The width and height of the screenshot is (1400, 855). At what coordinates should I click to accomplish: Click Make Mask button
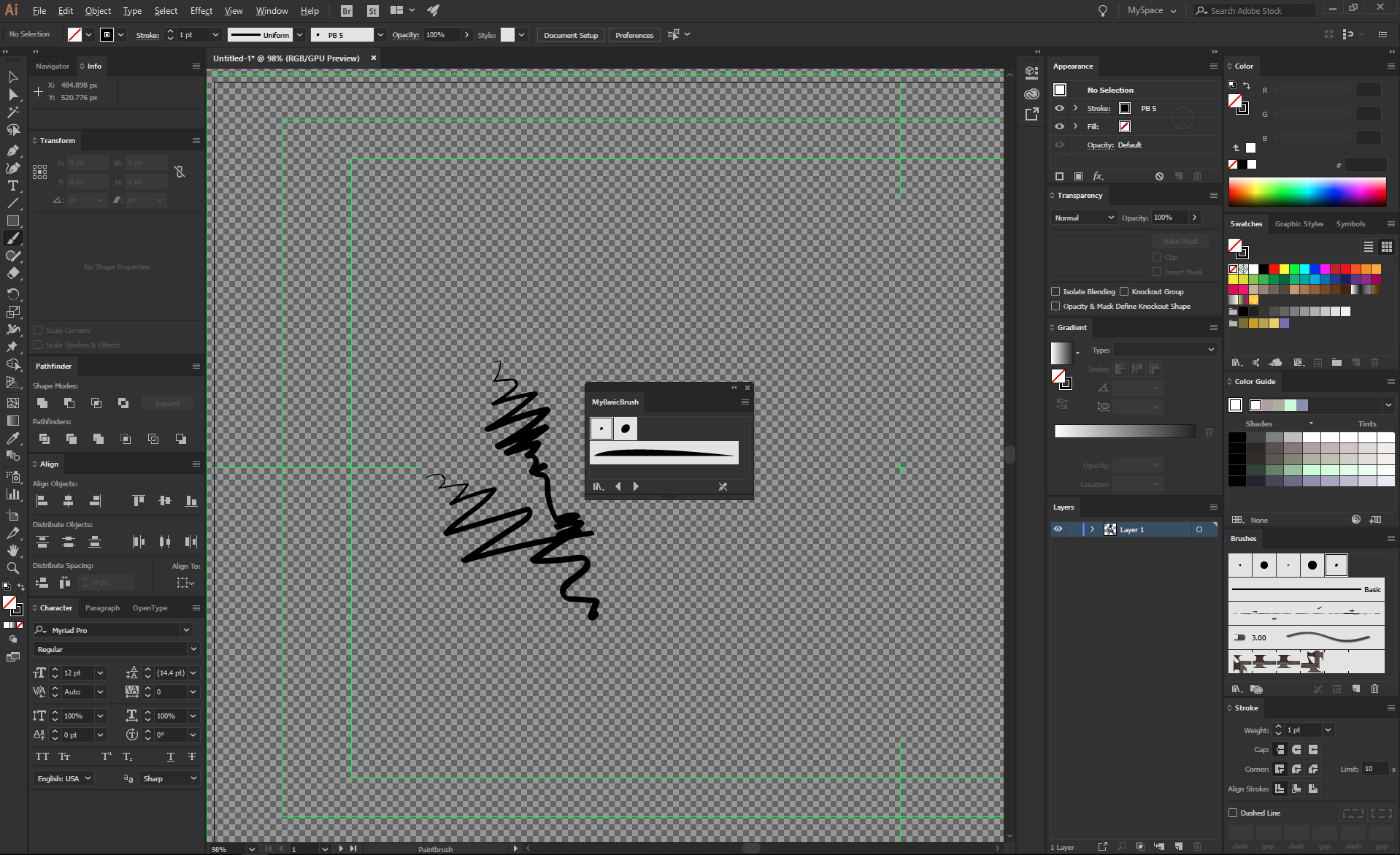[x=1180, y=241]
